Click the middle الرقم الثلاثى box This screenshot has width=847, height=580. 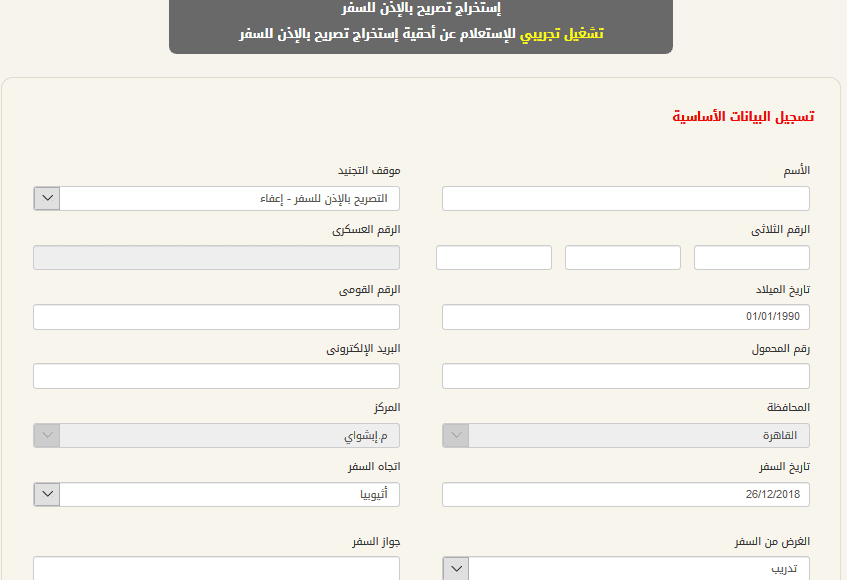pyautogui.click(x=623, y=258)
